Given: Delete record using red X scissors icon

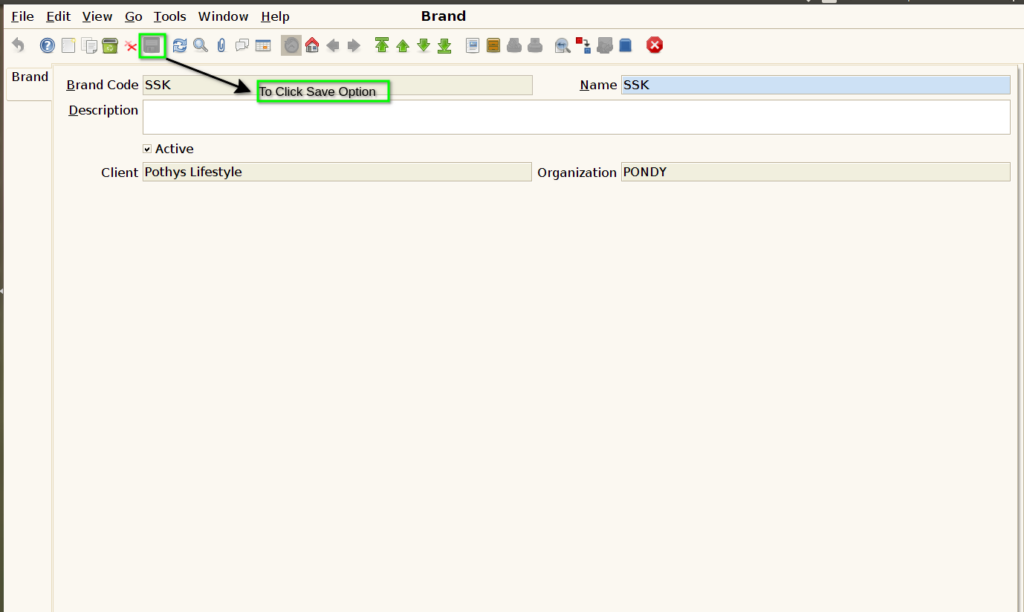Looking at the screenshot, I should click(x=131, y=46).
